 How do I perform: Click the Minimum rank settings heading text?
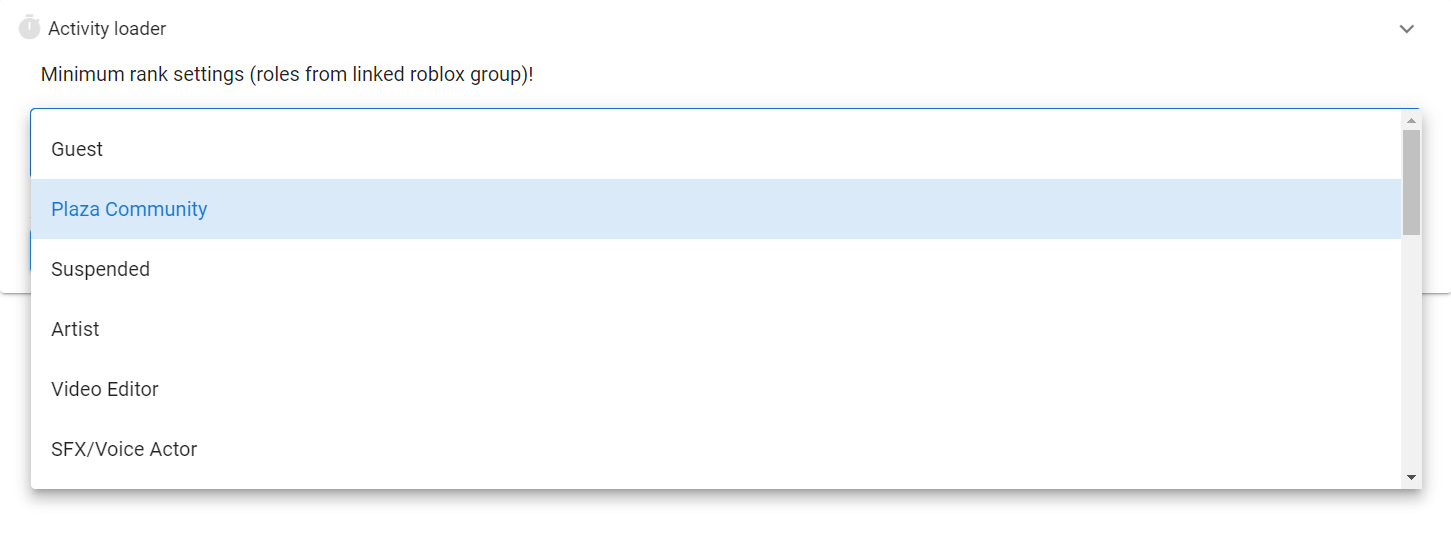[x=287, y=74]
